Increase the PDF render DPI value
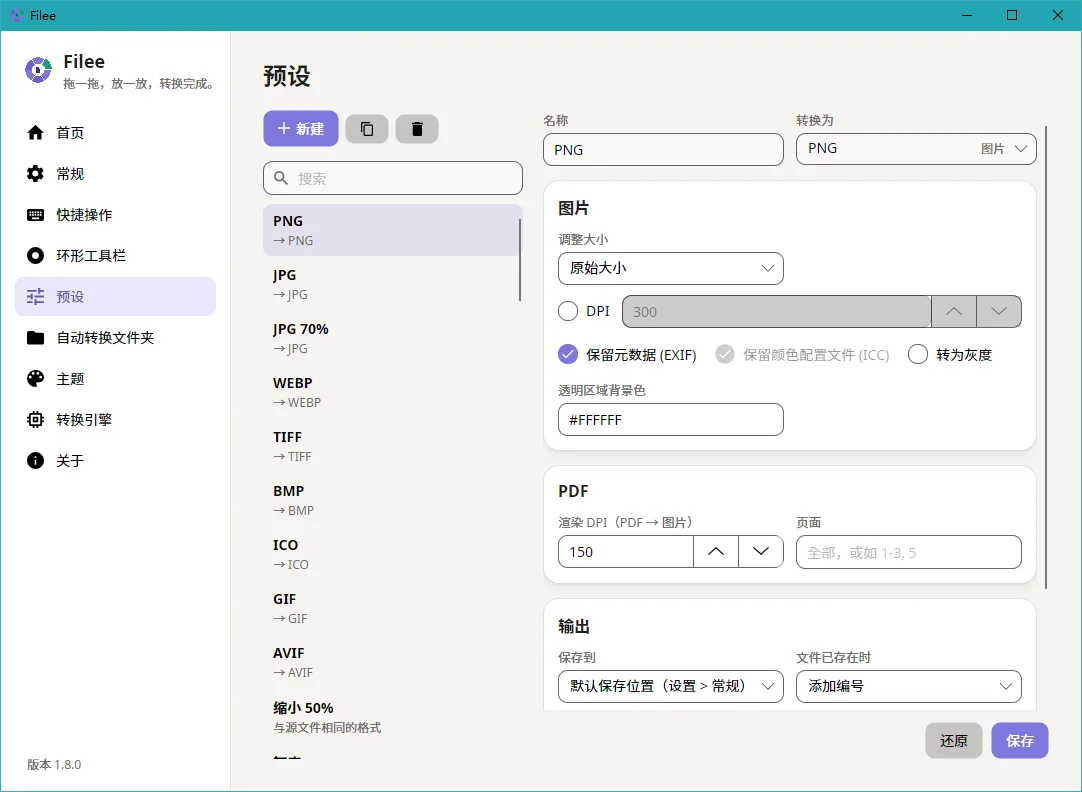The image size is (1082, 792). click(x=716, y=551)
